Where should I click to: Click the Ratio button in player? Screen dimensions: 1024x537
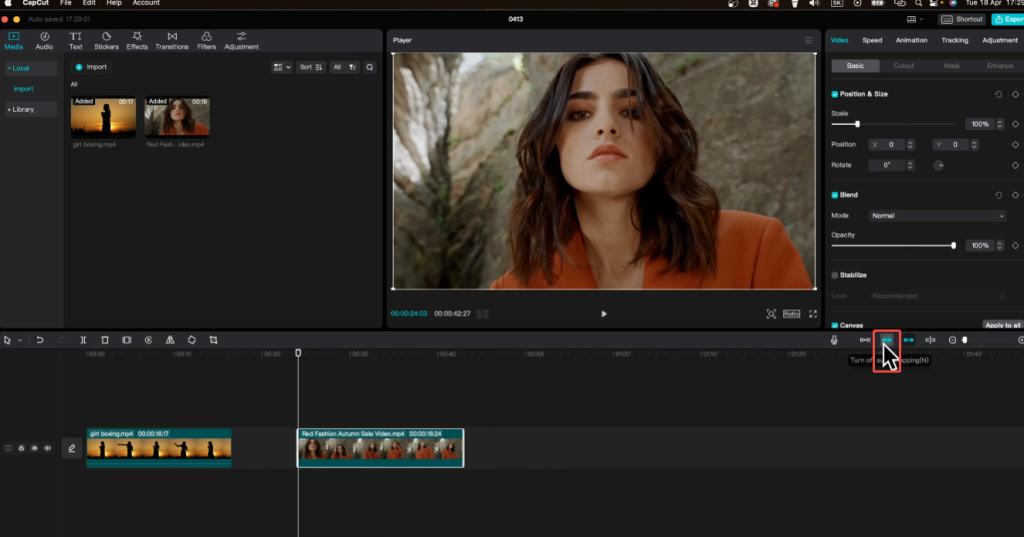click(x=792, y=314)
